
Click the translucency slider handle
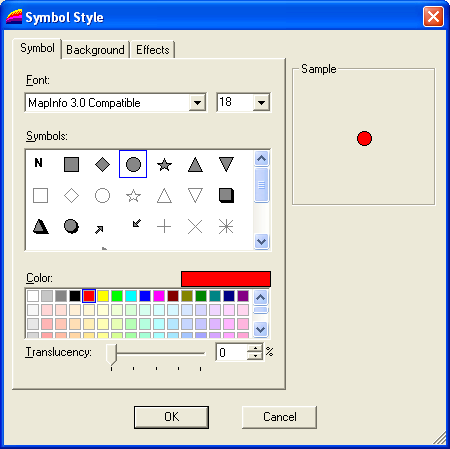pyautogui.click(x=112, y=355)
